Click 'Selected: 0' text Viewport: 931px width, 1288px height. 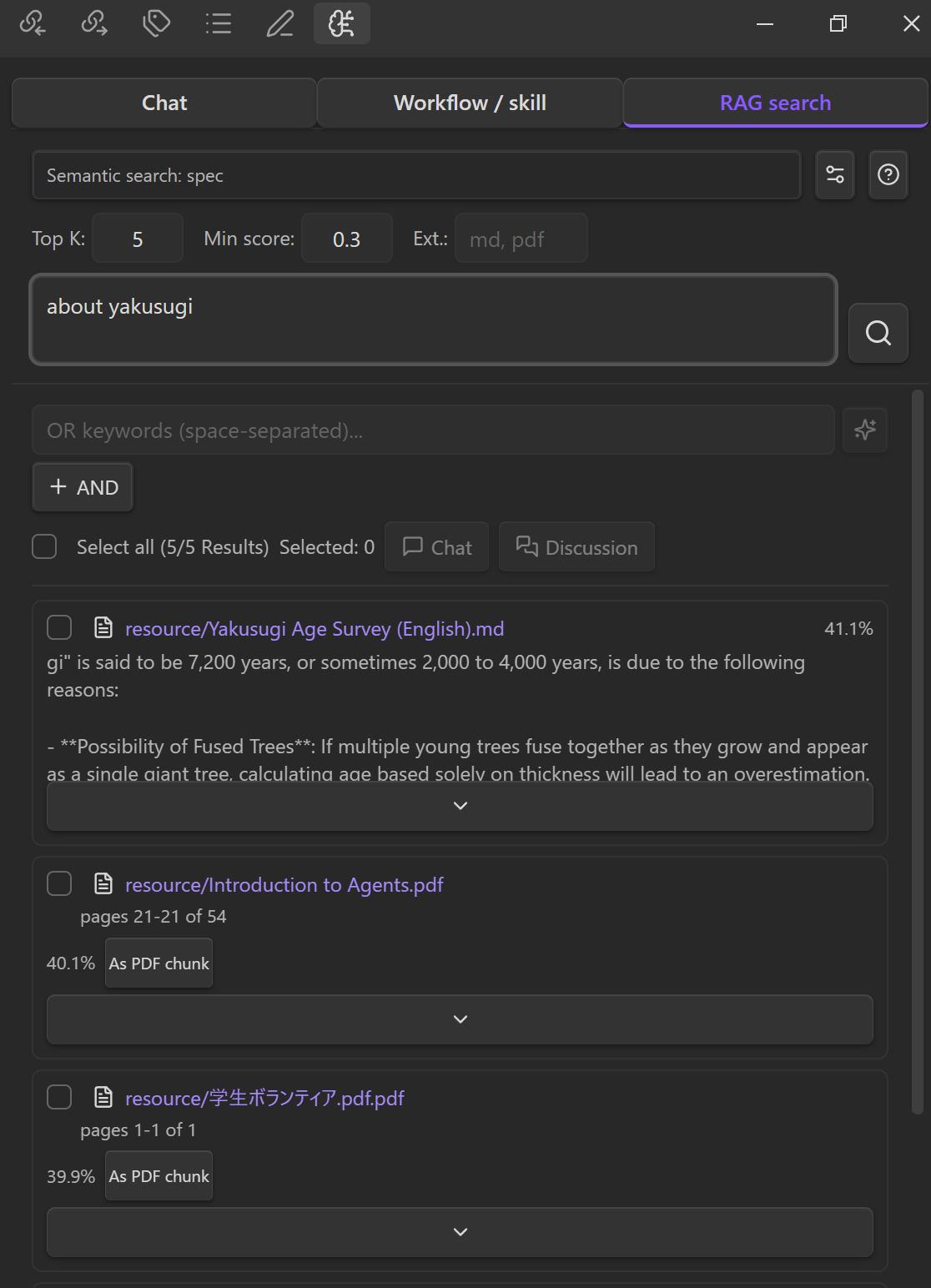[327, 546]
